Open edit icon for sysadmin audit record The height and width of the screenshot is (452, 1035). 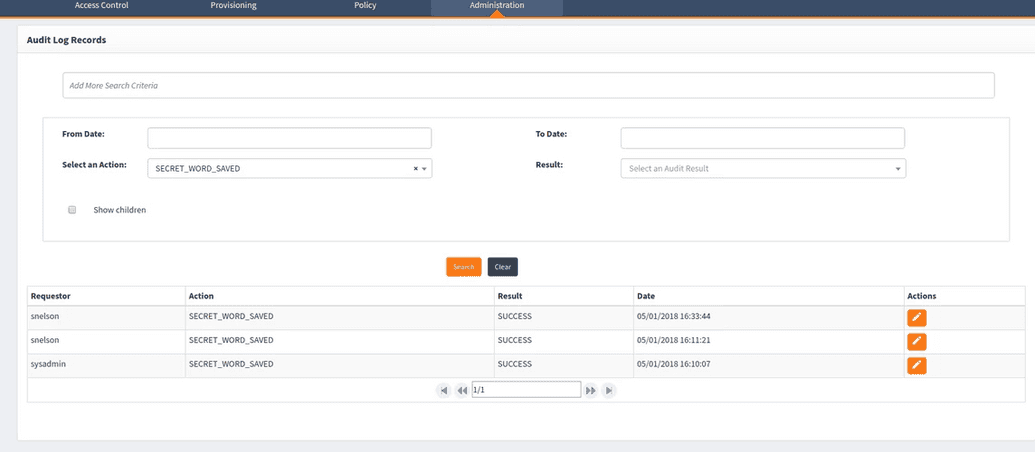pyautogui.click(x=916, y=365)
